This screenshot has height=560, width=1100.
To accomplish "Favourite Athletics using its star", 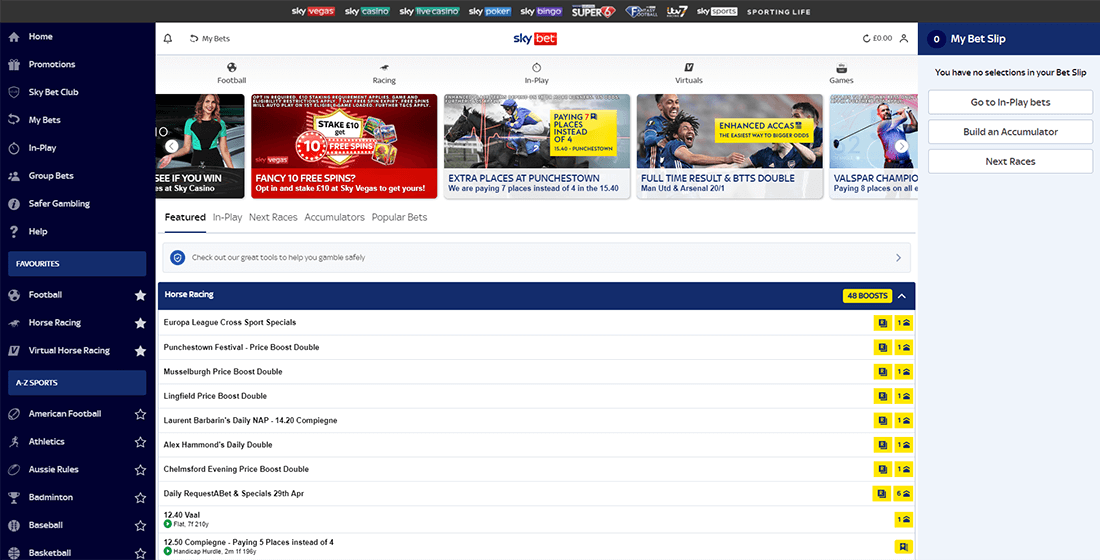I will 140,442.
